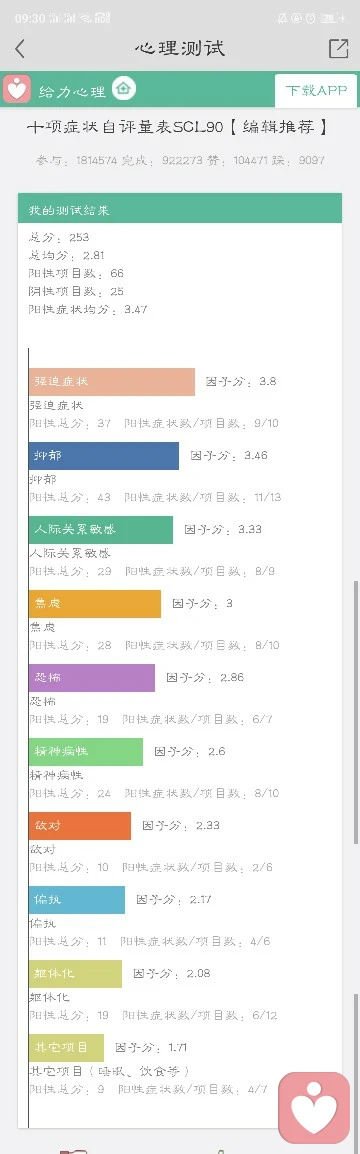Tap the 给力心理 brand name

point(72,91)
